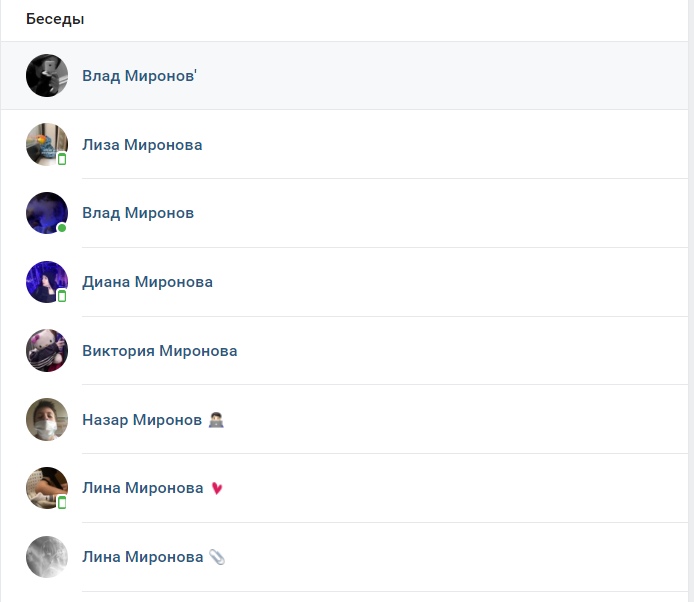Viewport: 694px width, 602px height.
Task: Open Влад Миронов' highlighted conversation row
Action: pyautogui.click(x=344, y=76)
